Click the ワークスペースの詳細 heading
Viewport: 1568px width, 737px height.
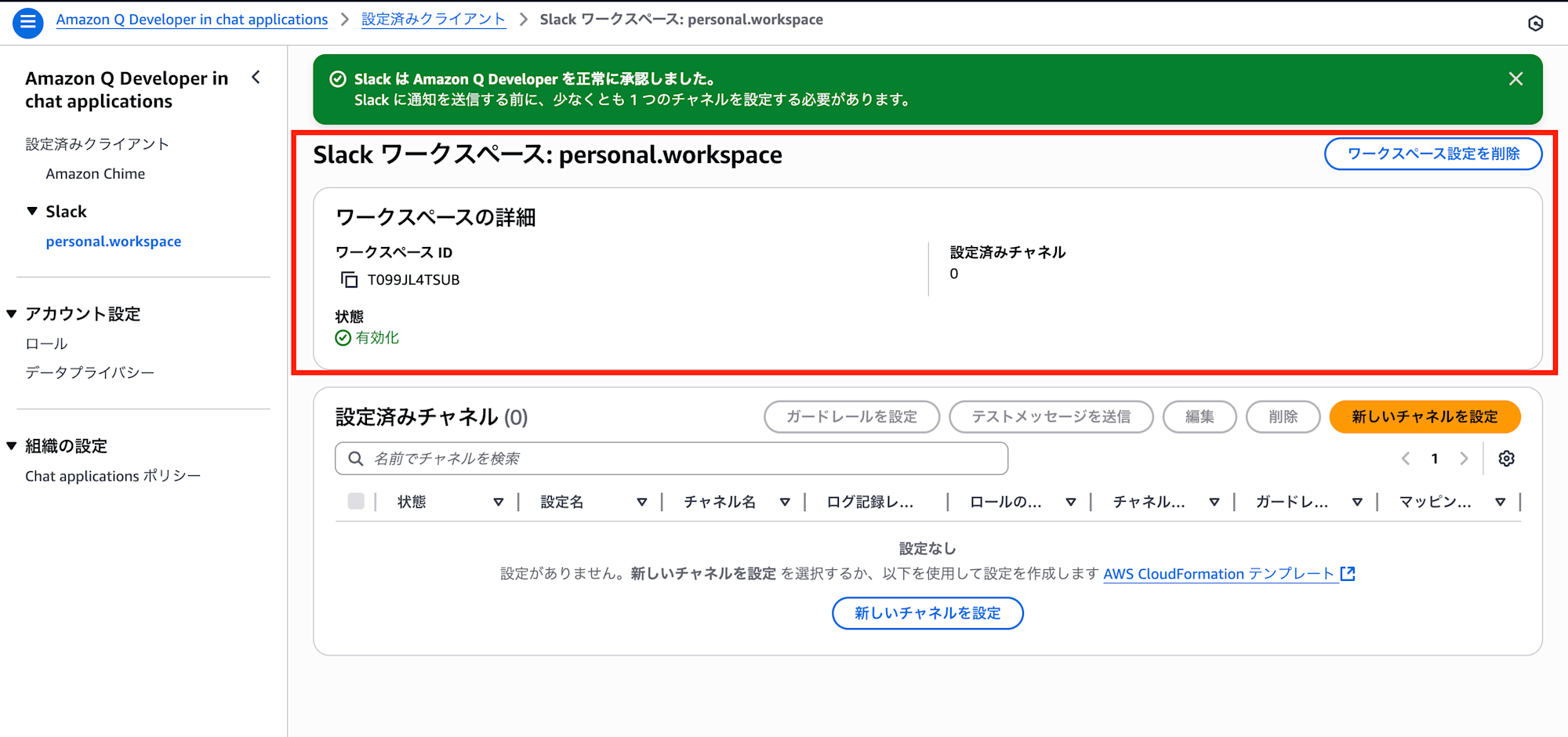pyautogui.click(x=436, y=218)
